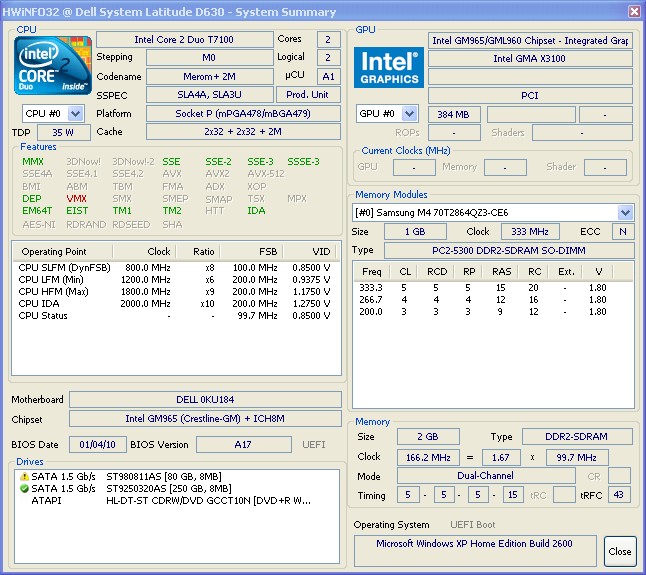The width and height of the screenshot is (646, 575).
Task: Click the Windows XP Home Edition OS field
Action: tap(475, 551)
